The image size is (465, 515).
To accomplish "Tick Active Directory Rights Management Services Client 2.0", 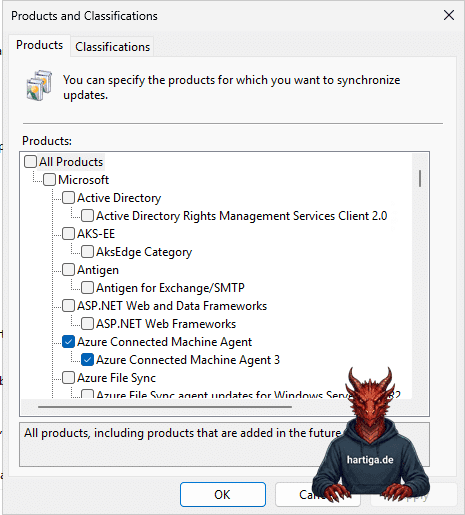I will tap(87, 216).
